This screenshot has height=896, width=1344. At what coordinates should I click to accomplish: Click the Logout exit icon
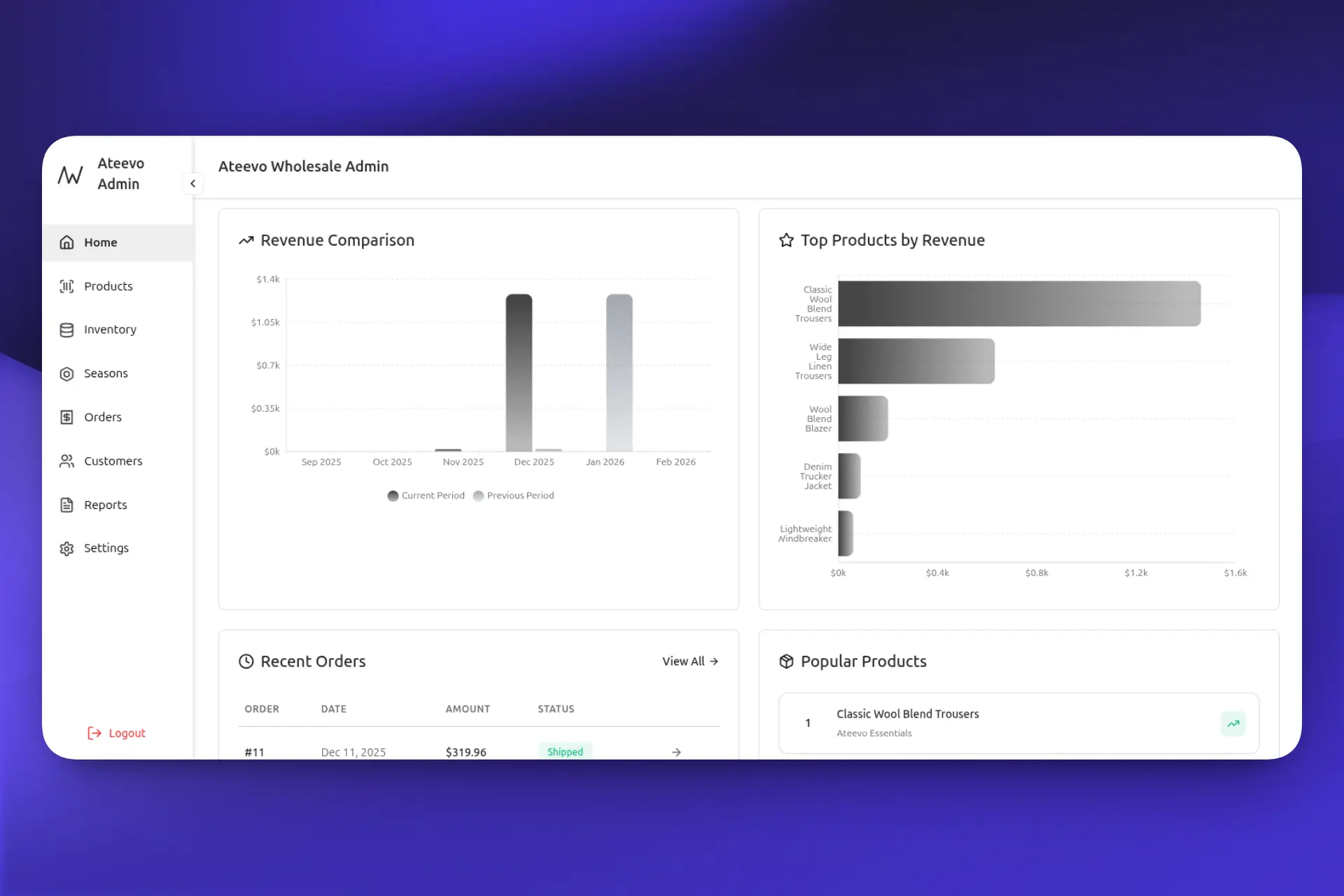(x=94, y=733)
